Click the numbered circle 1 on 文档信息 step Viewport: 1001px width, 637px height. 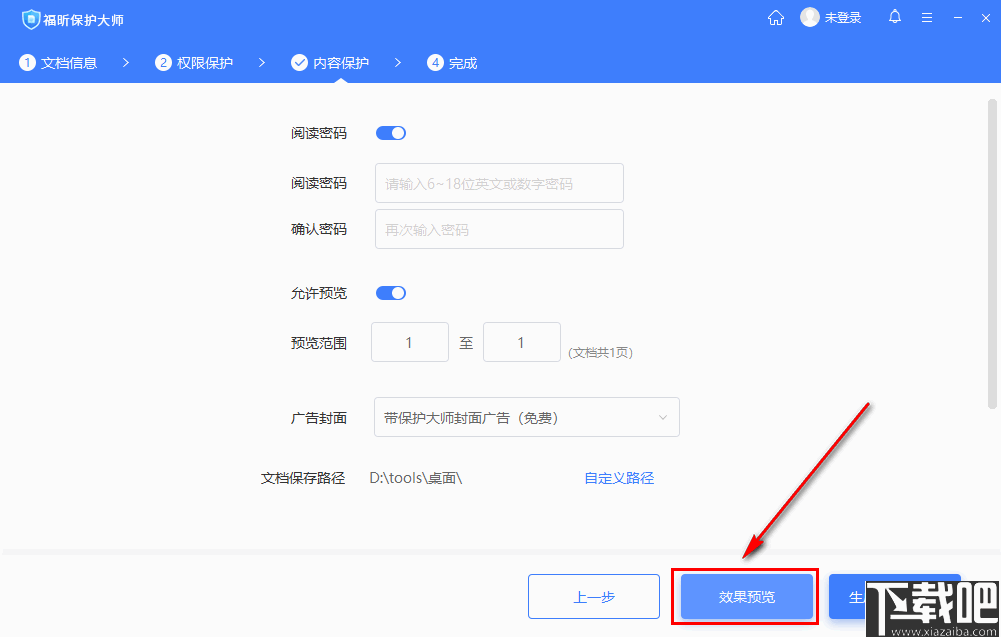pos(26,62)
